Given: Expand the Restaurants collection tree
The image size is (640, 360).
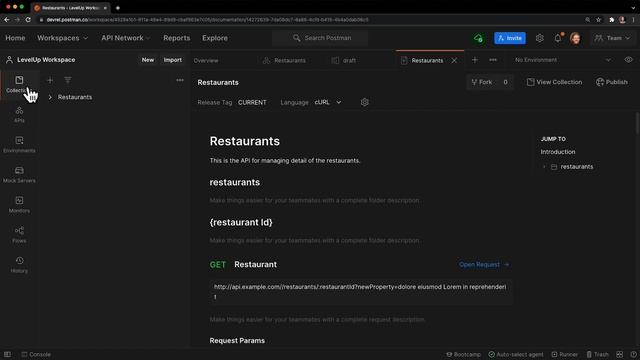Looking at the screenshot, I should click(50, 97).
